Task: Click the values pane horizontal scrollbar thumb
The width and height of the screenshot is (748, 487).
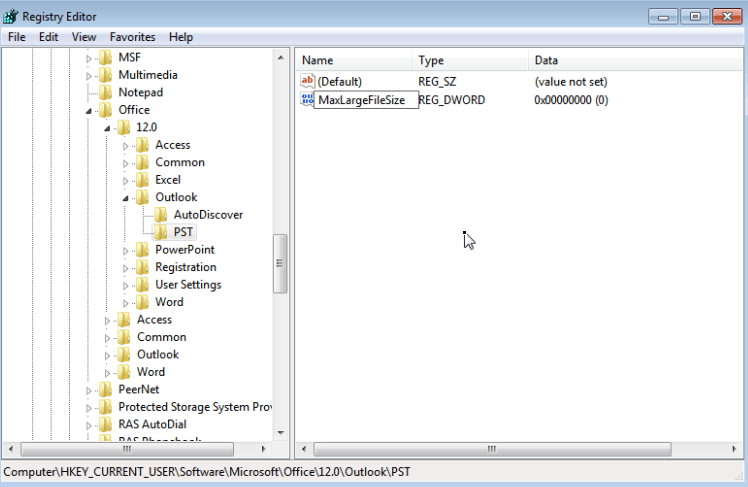Action: [x=492, y=449]
